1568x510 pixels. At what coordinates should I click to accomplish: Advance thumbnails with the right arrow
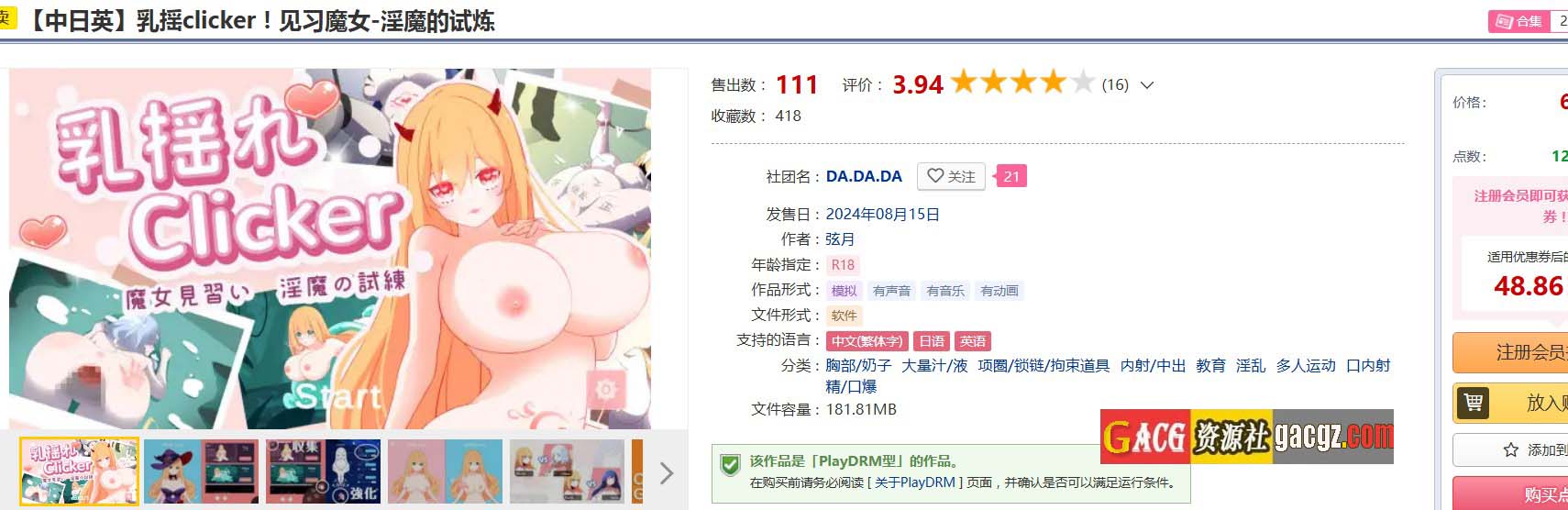(x=666, y=473)
